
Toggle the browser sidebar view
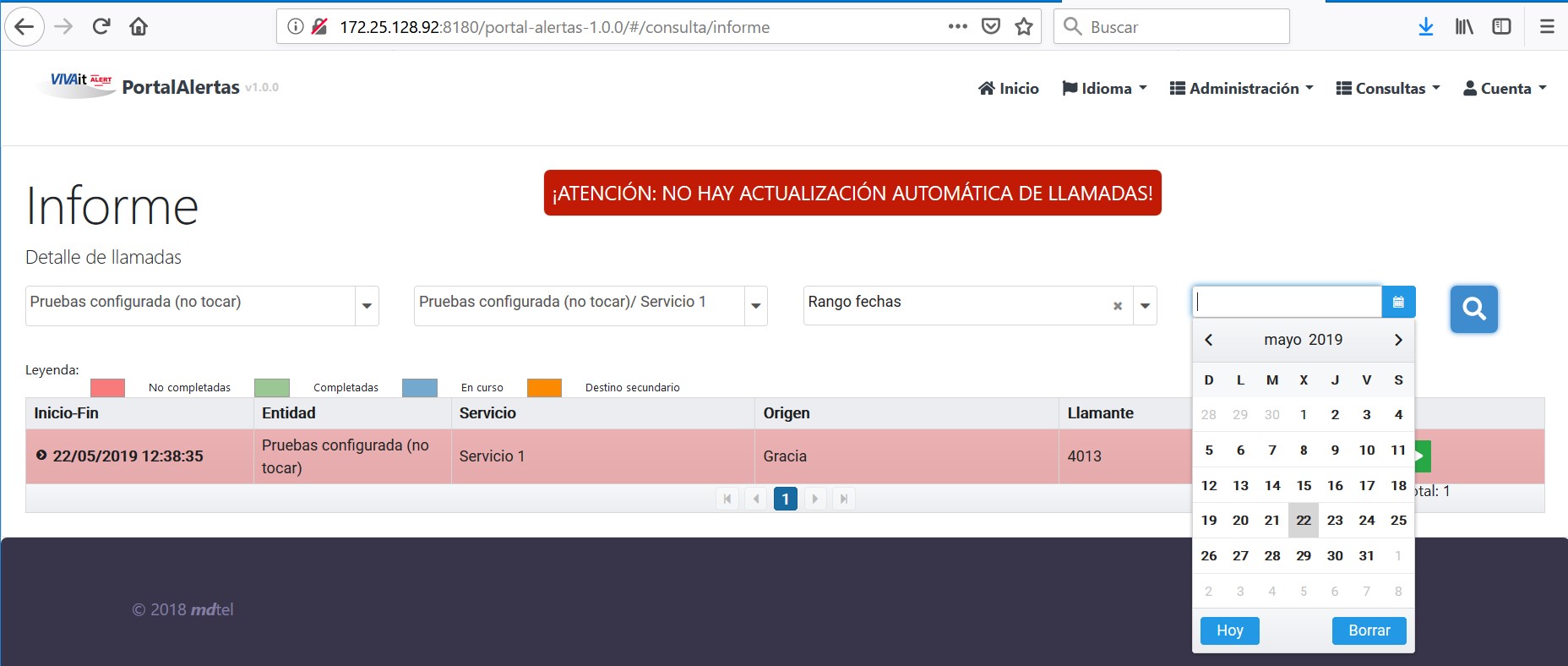coord(1501,27)
